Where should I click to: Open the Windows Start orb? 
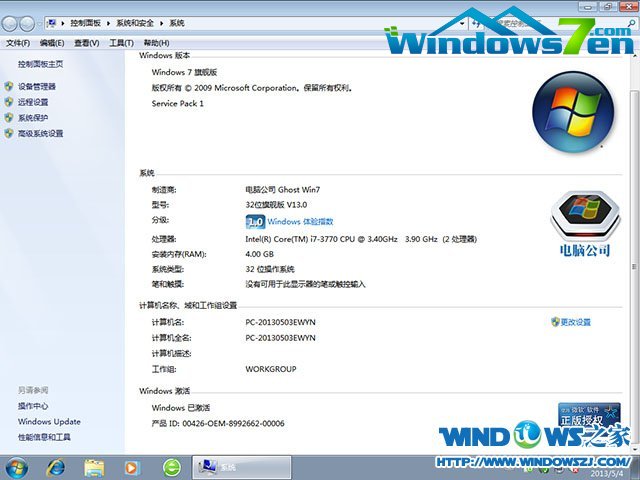16,467
